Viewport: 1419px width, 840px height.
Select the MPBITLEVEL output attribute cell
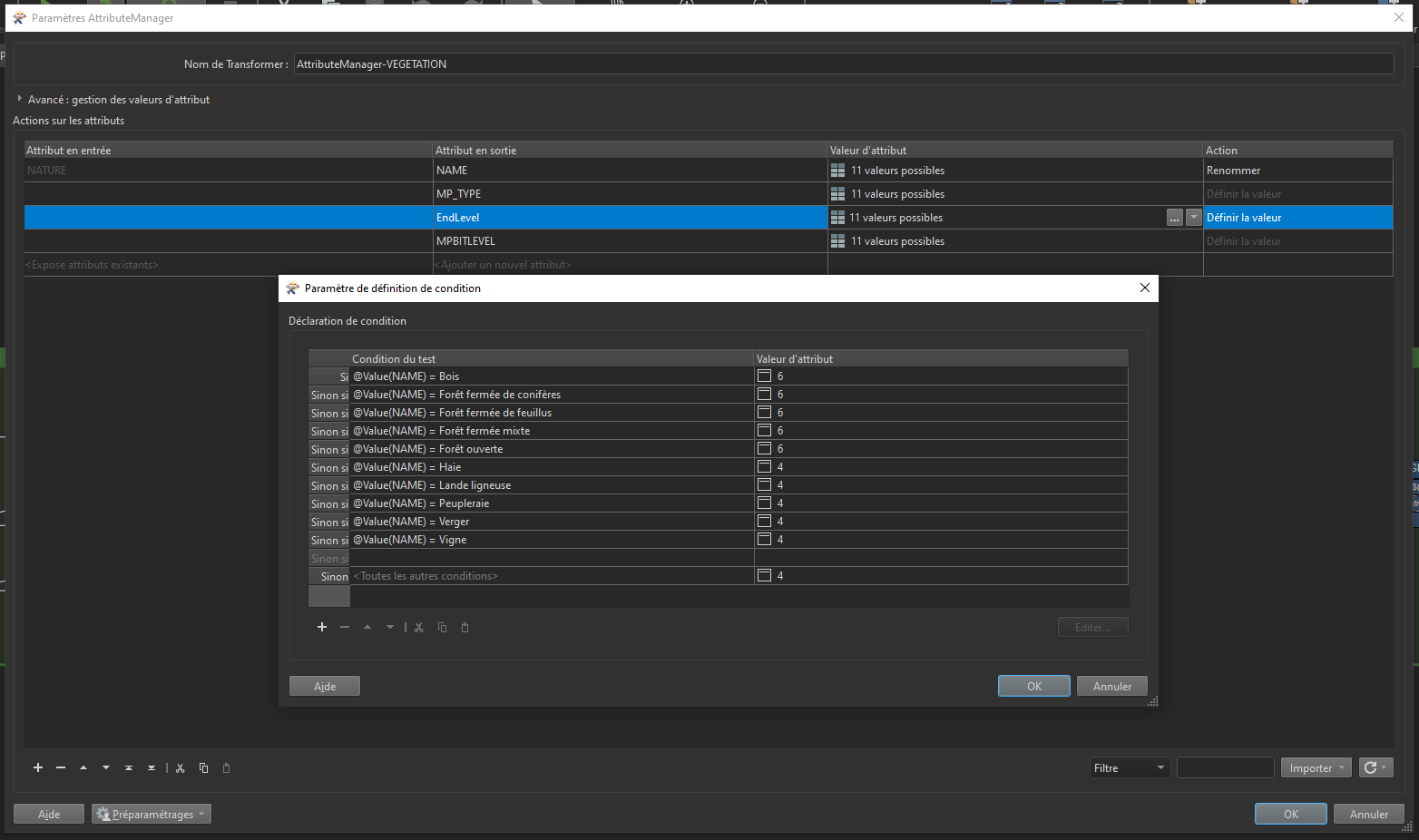[x=631, y=241]
